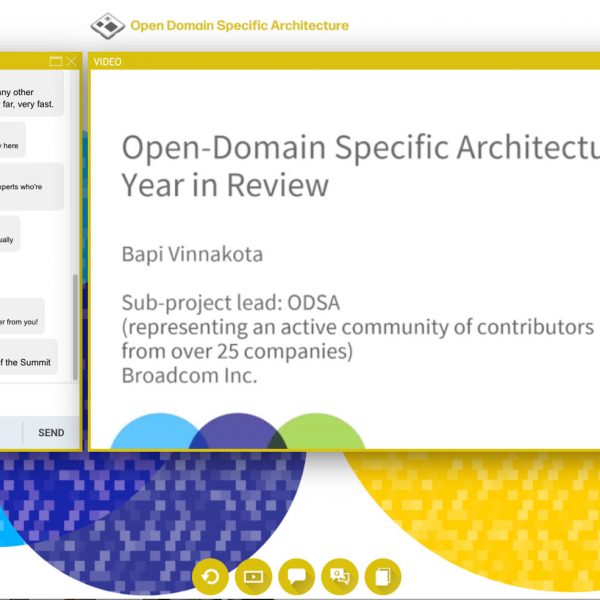Click the chat message input field
Screen dimensions: 600x600
[10, 433]
